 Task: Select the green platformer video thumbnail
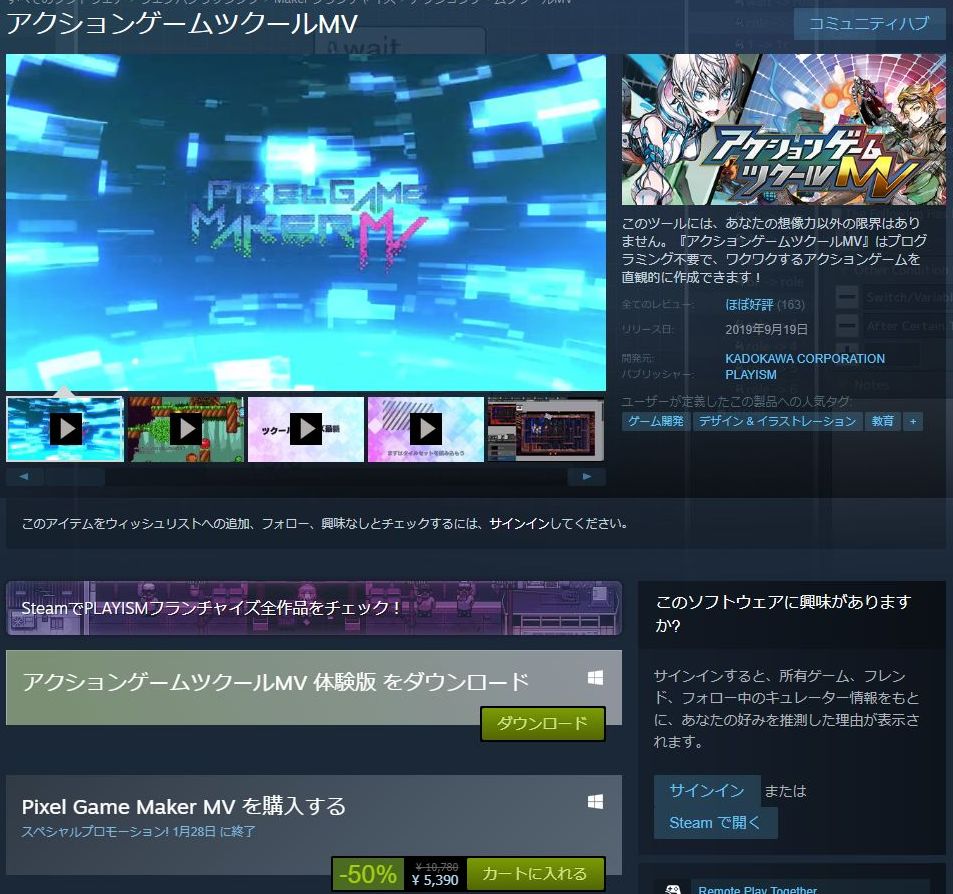pos(185,429)
